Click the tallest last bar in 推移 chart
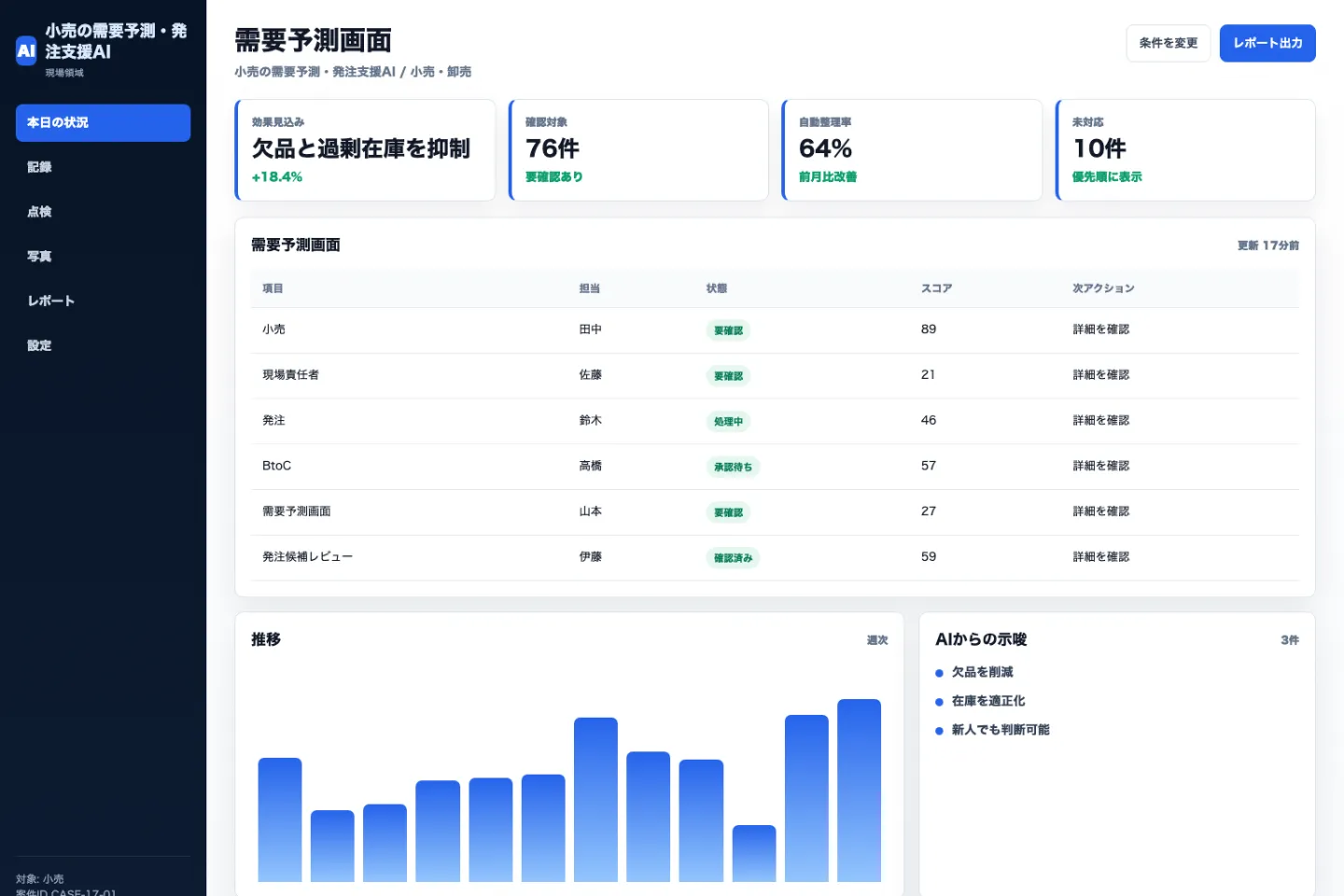This screenshot has height=896, width=1344. point(859,791)
